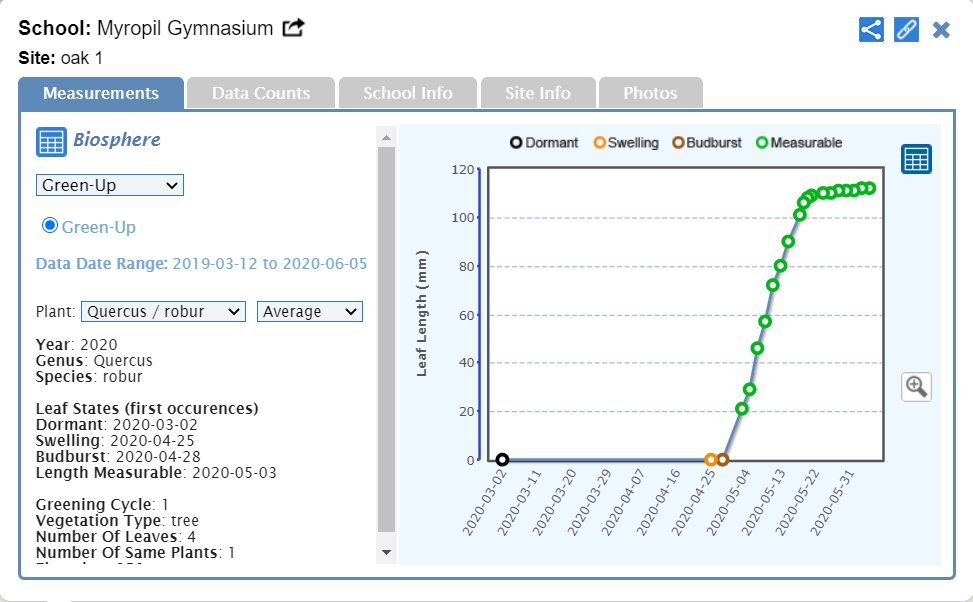Click the chart zoom magnifier icon
973x602 pixels.
click(916, 387)
